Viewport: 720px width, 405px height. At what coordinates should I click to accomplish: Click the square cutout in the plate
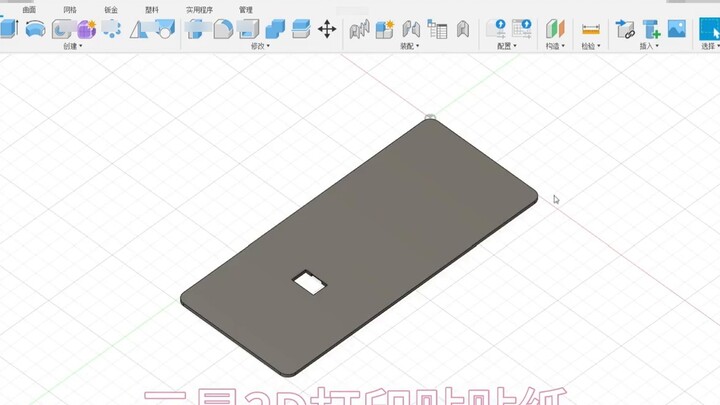pos(309,282)
